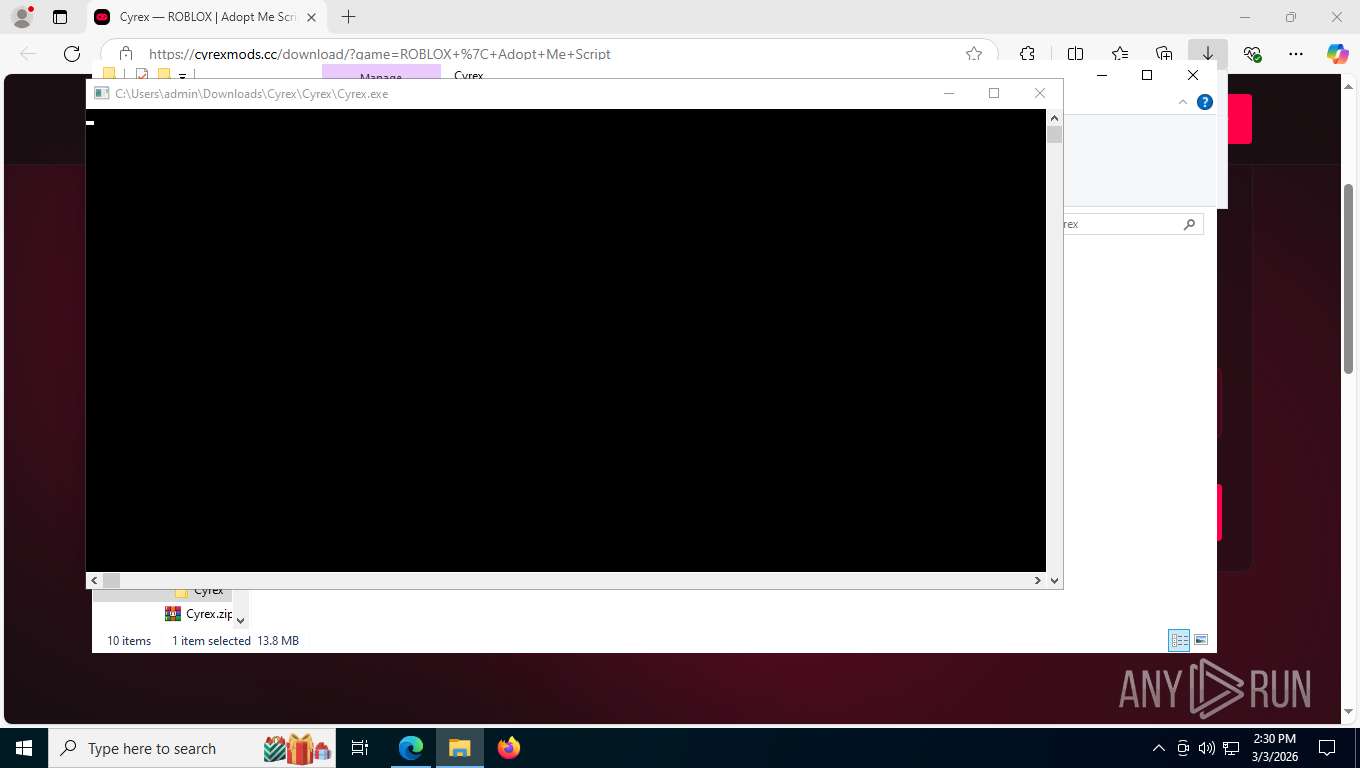This screenshot has width=1360, height=768.
Task: Open Edge Collections panel
Action: (x=1164, y=54)
